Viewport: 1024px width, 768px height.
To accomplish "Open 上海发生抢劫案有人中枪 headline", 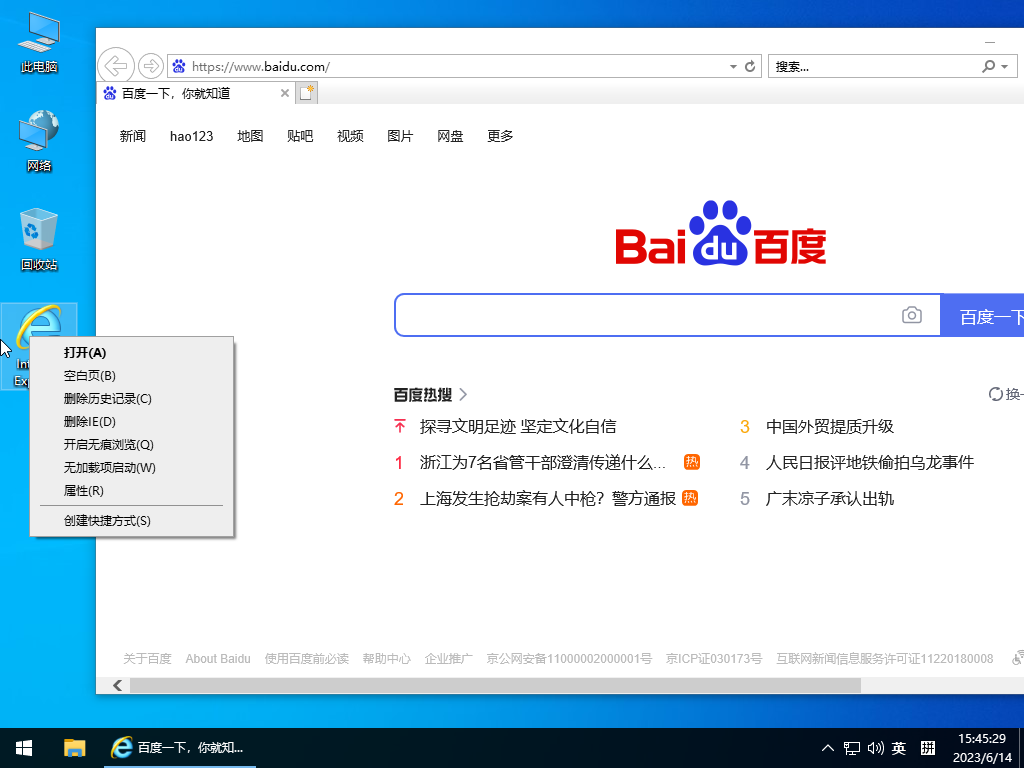I will tap(547, 498).
